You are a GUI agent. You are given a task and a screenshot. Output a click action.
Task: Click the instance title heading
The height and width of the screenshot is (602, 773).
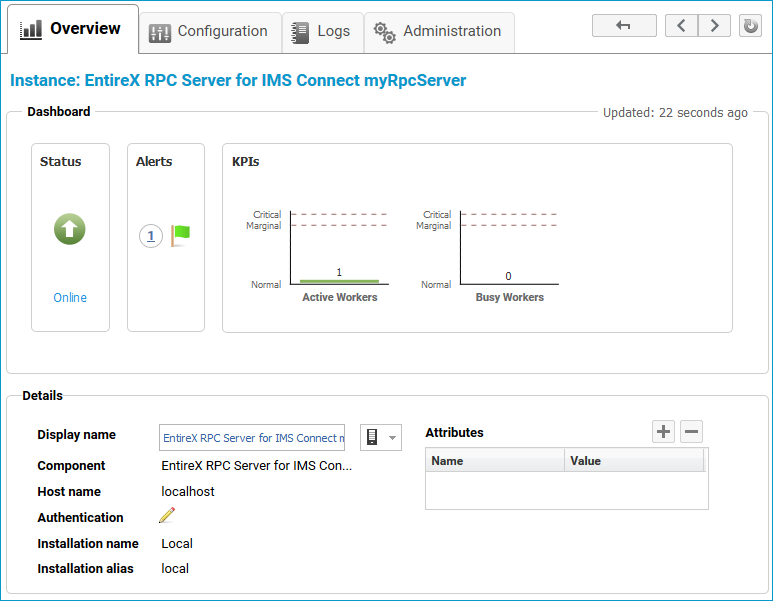pos(238,80)
